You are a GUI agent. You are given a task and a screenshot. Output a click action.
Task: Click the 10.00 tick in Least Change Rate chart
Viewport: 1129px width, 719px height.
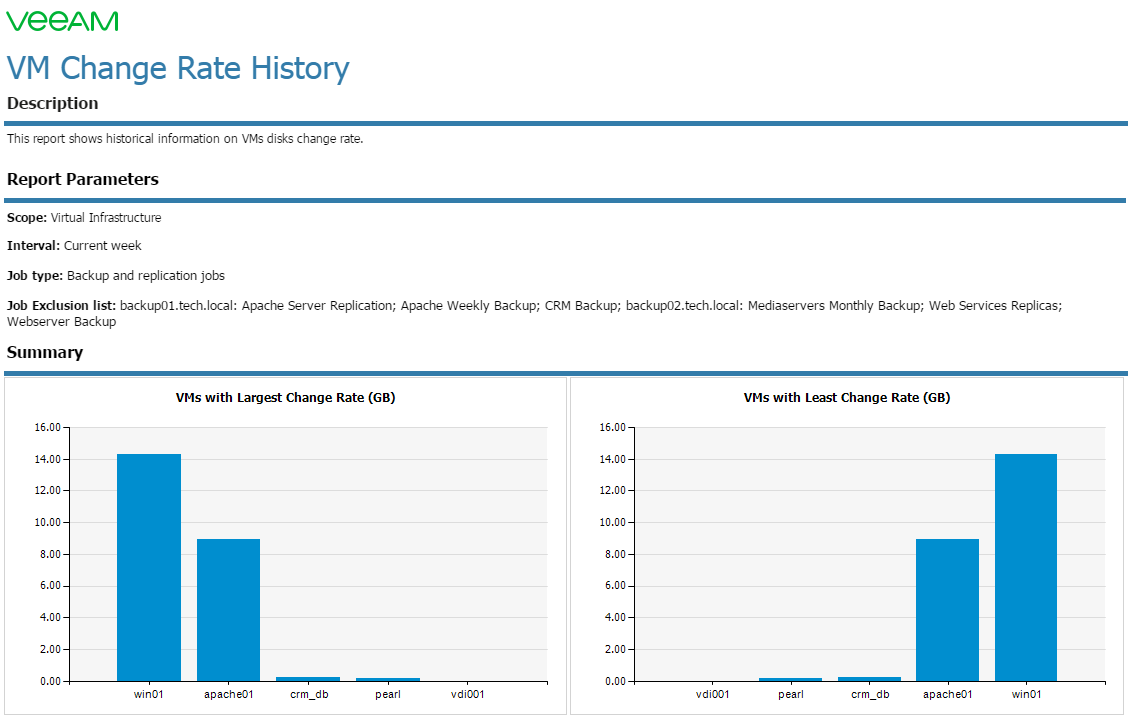613,523
